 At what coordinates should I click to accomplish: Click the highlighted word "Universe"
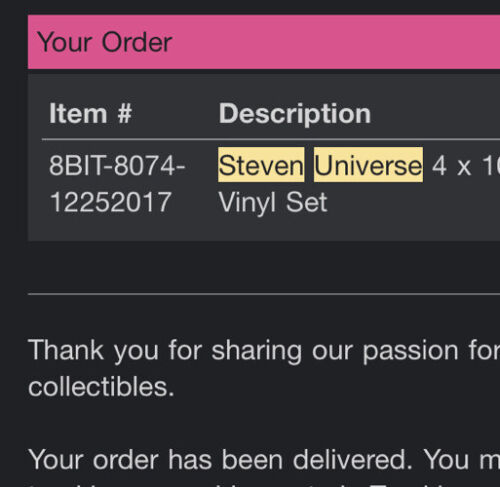point(368,165)
